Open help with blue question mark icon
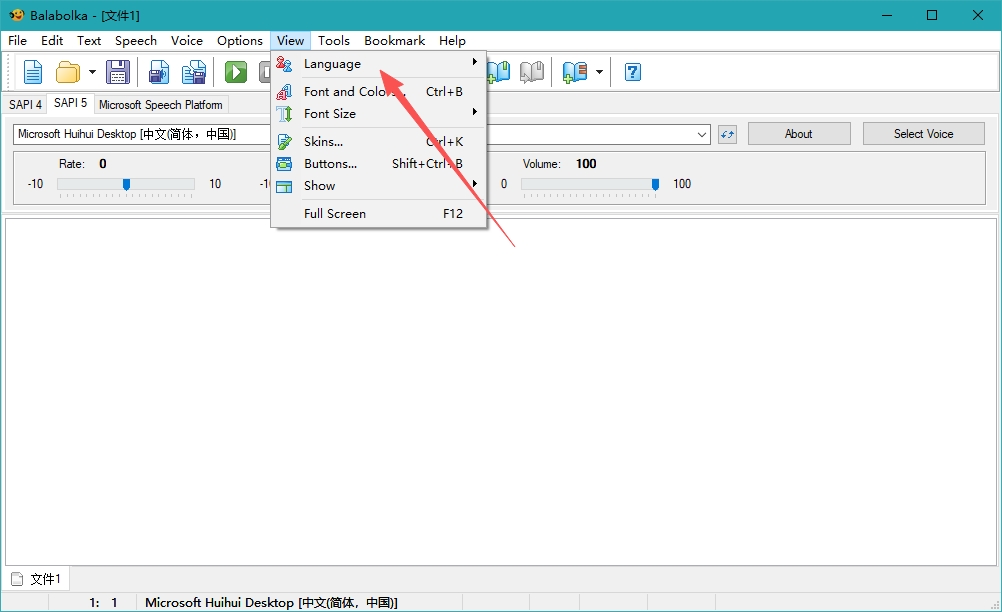 [633, 72]
